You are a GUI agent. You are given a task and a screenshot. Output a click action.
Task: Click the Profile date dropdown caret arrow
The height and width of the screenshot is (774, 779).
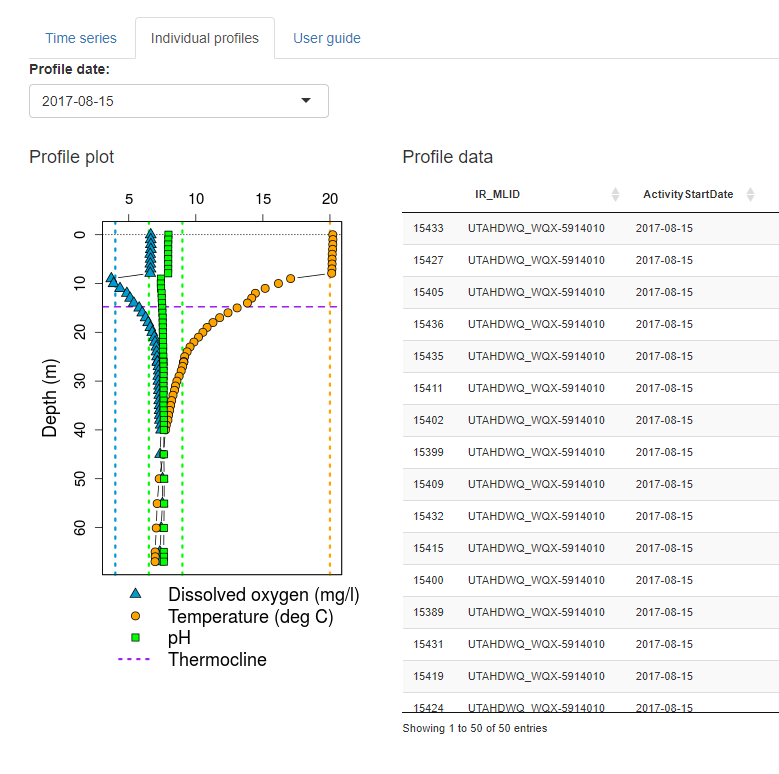pyautogui.click(x=306, y=101)
